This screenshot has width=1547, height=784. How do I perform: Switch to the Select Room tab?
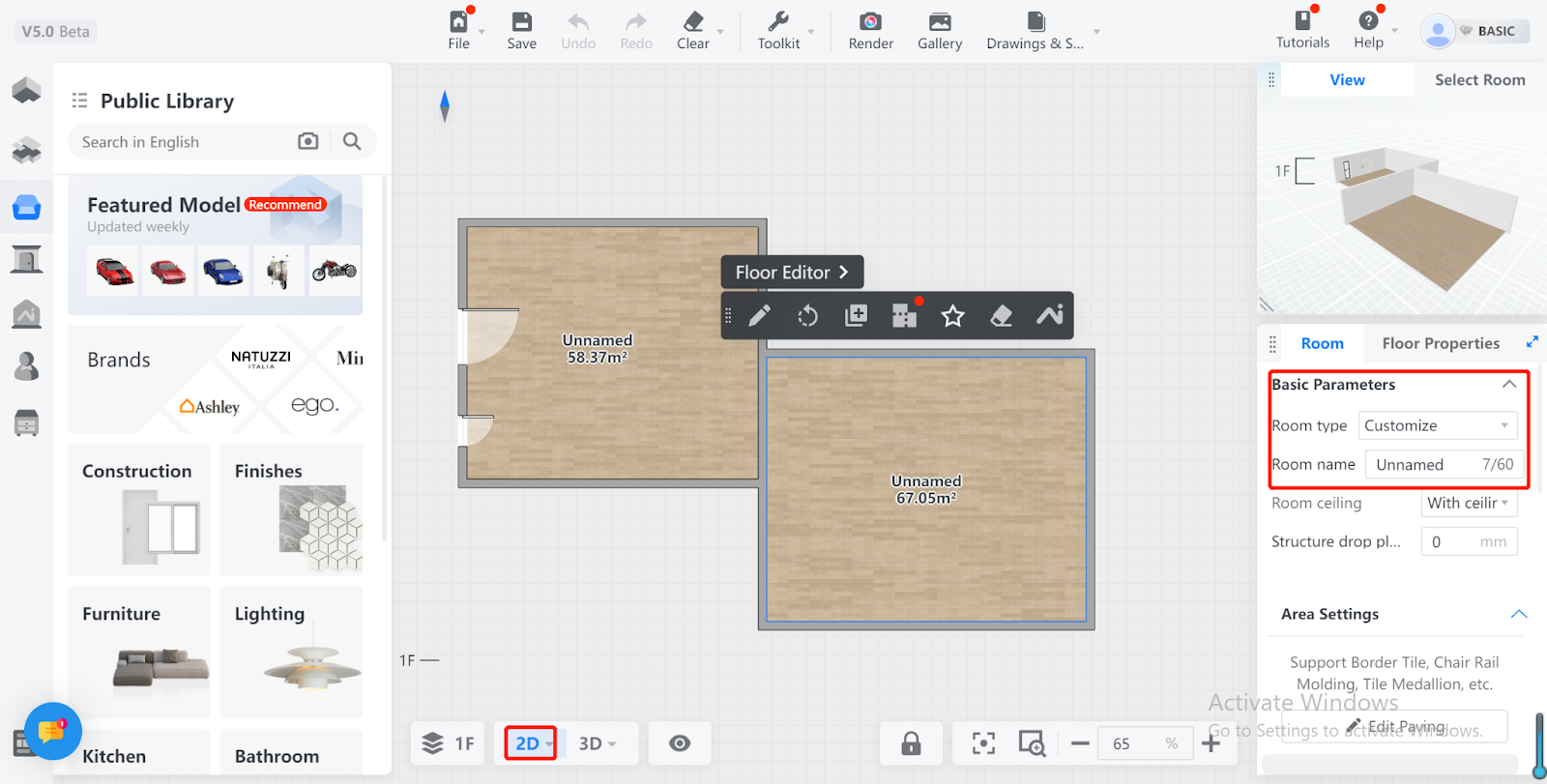[1479, 80]
